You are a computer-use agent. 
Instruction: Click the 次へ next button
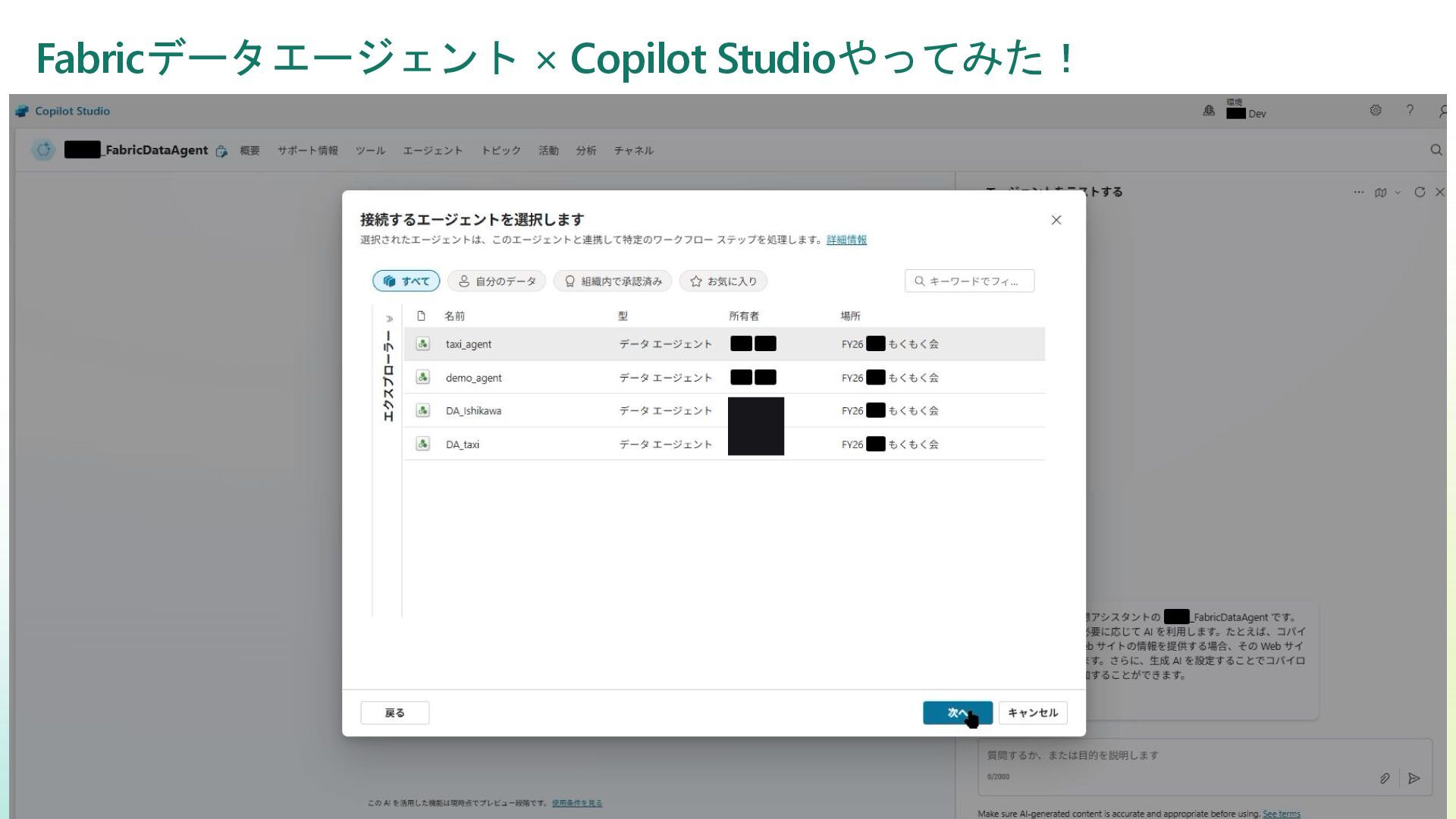pyautogui.click(x=957, y=713)
